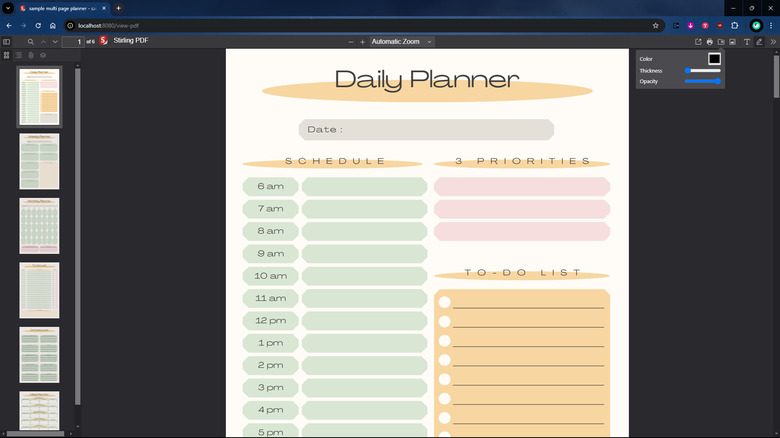Click the '3 PRIORITIES' heading
The height and width of the screenshot is (438, 780).
[x=522, y=161]
